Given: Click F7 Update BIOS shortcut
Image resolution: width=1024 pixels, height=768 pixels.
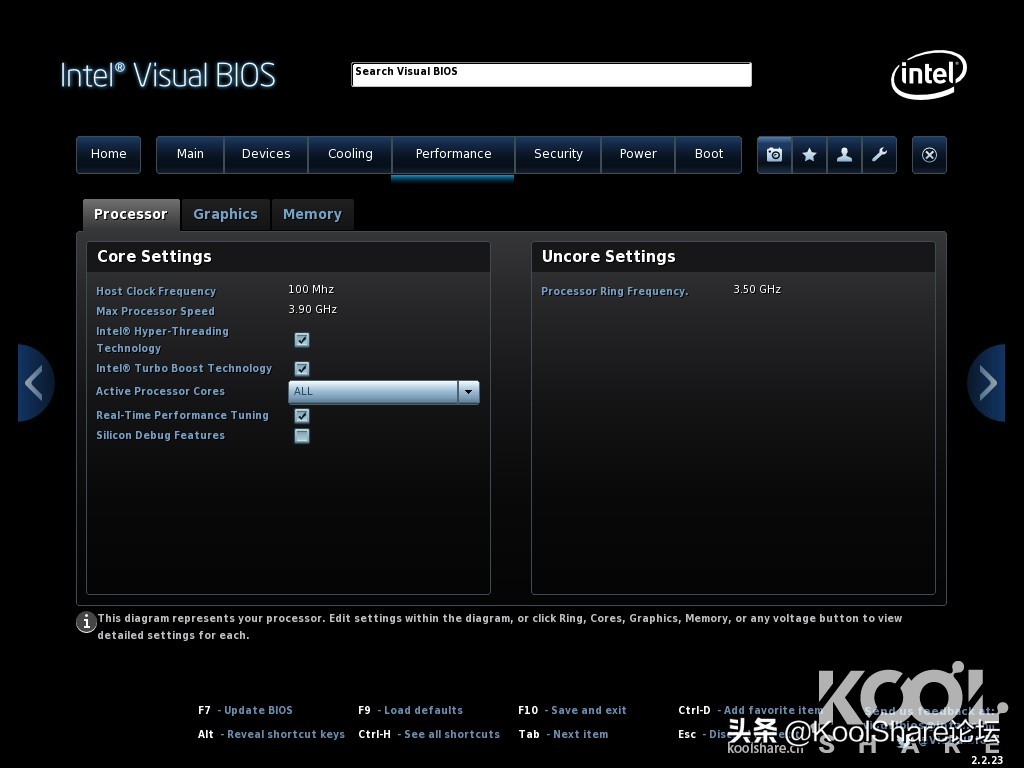Looking at the screenshot, I should (246, 710).
